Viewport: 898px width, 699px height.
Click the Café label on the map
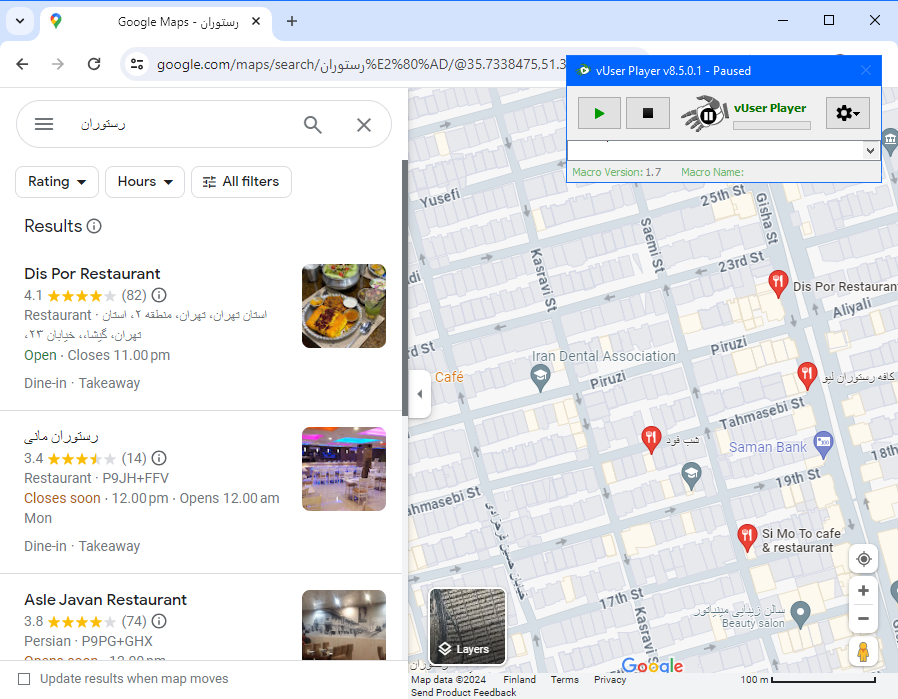(x=449, y=377)
